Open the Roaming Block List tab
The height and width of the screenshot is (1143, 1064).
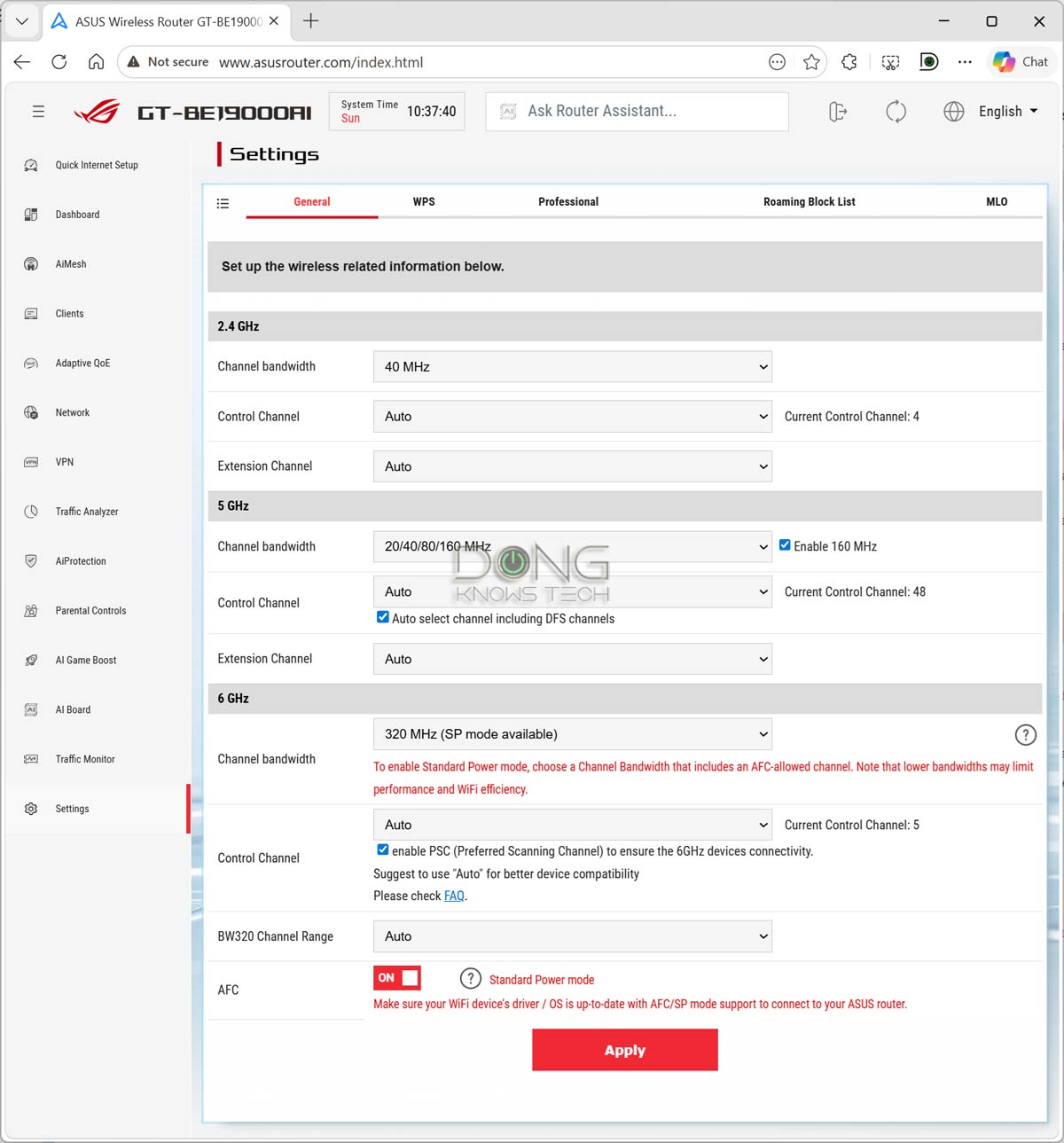(x=809, y=201)
